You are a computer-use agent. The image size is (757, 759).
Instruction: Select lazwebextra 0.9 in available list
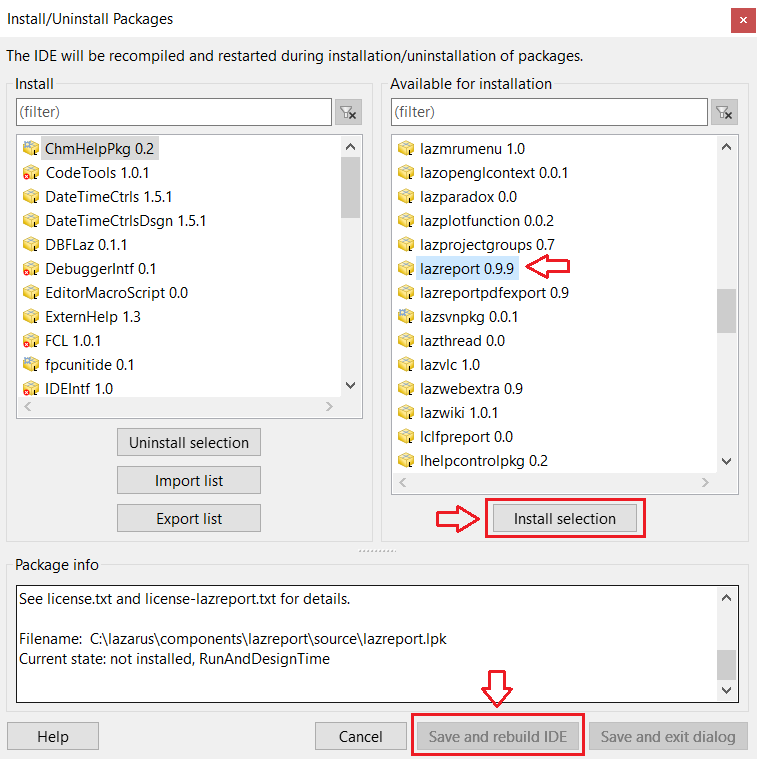point(471,388)
